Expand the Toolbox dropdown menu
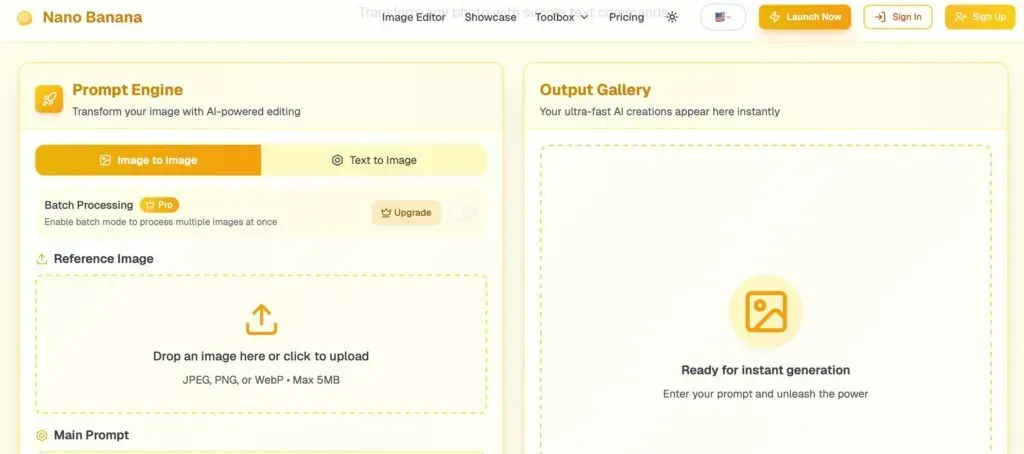 (x=562, y=18)
